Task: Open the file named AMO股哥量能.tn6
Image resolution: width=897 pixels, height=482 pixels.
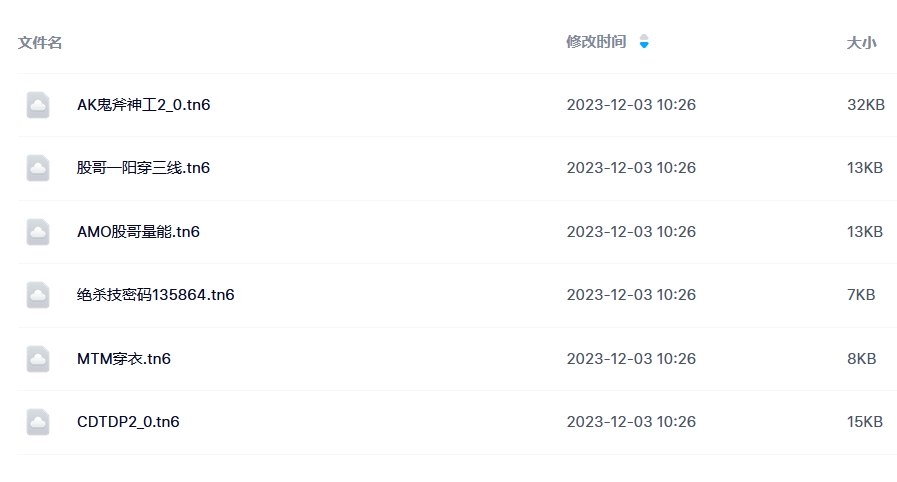Action: click(x=138, y=232)
